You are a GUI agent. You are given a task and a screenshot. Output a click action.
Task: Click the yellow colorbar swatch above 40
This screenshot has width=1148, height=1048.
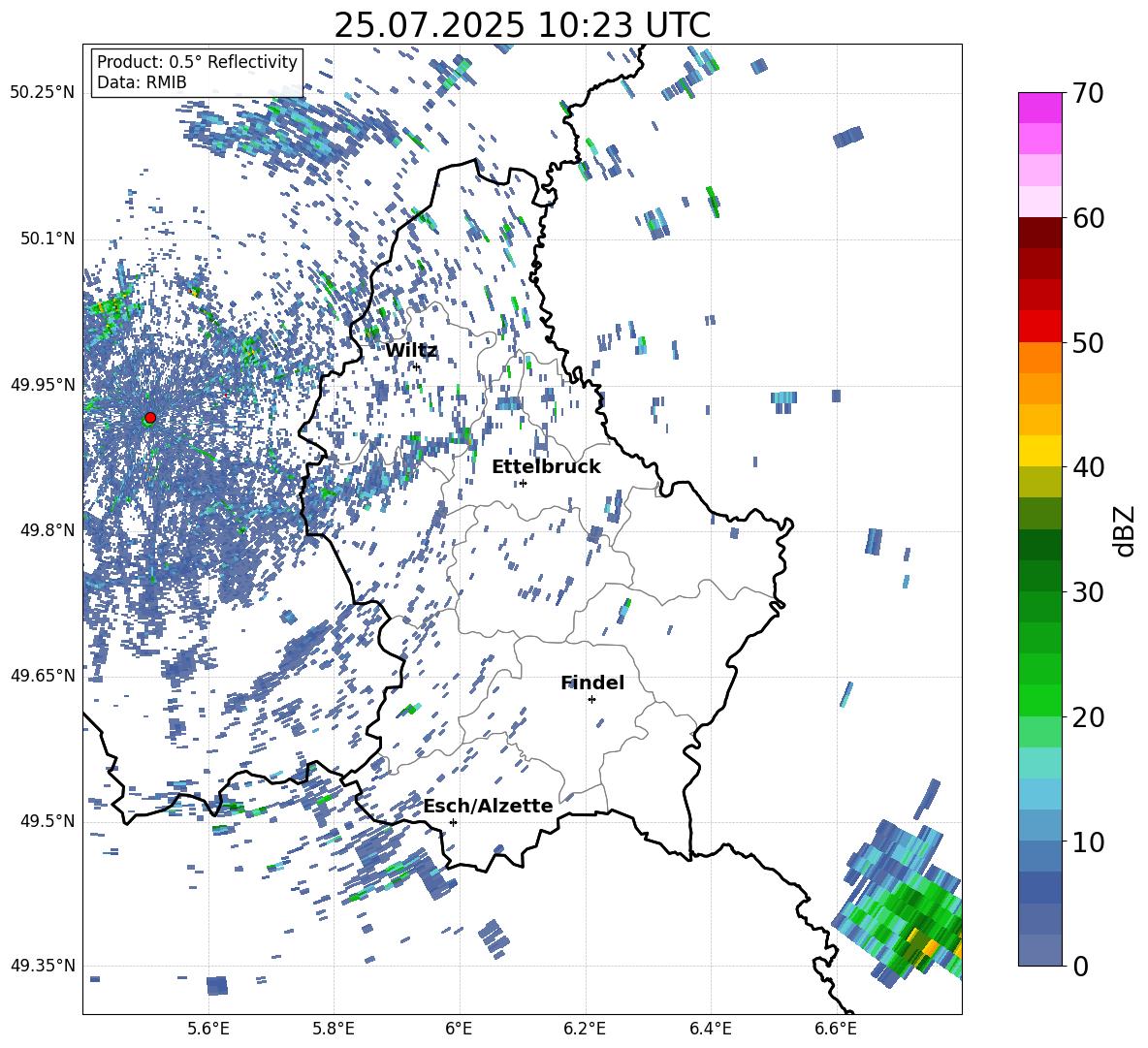1039,450
